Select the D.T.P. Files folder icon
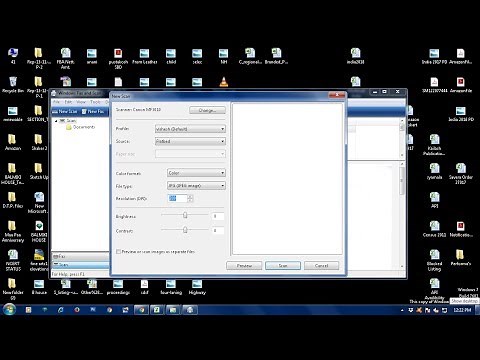 click(13, 200)
